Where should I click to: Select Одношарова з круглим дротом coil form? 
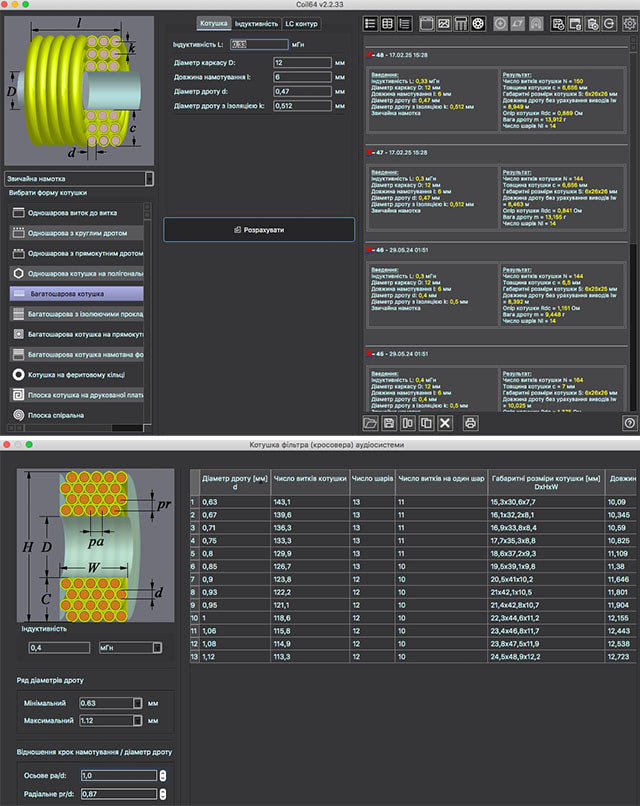click(x=77, y=233)
